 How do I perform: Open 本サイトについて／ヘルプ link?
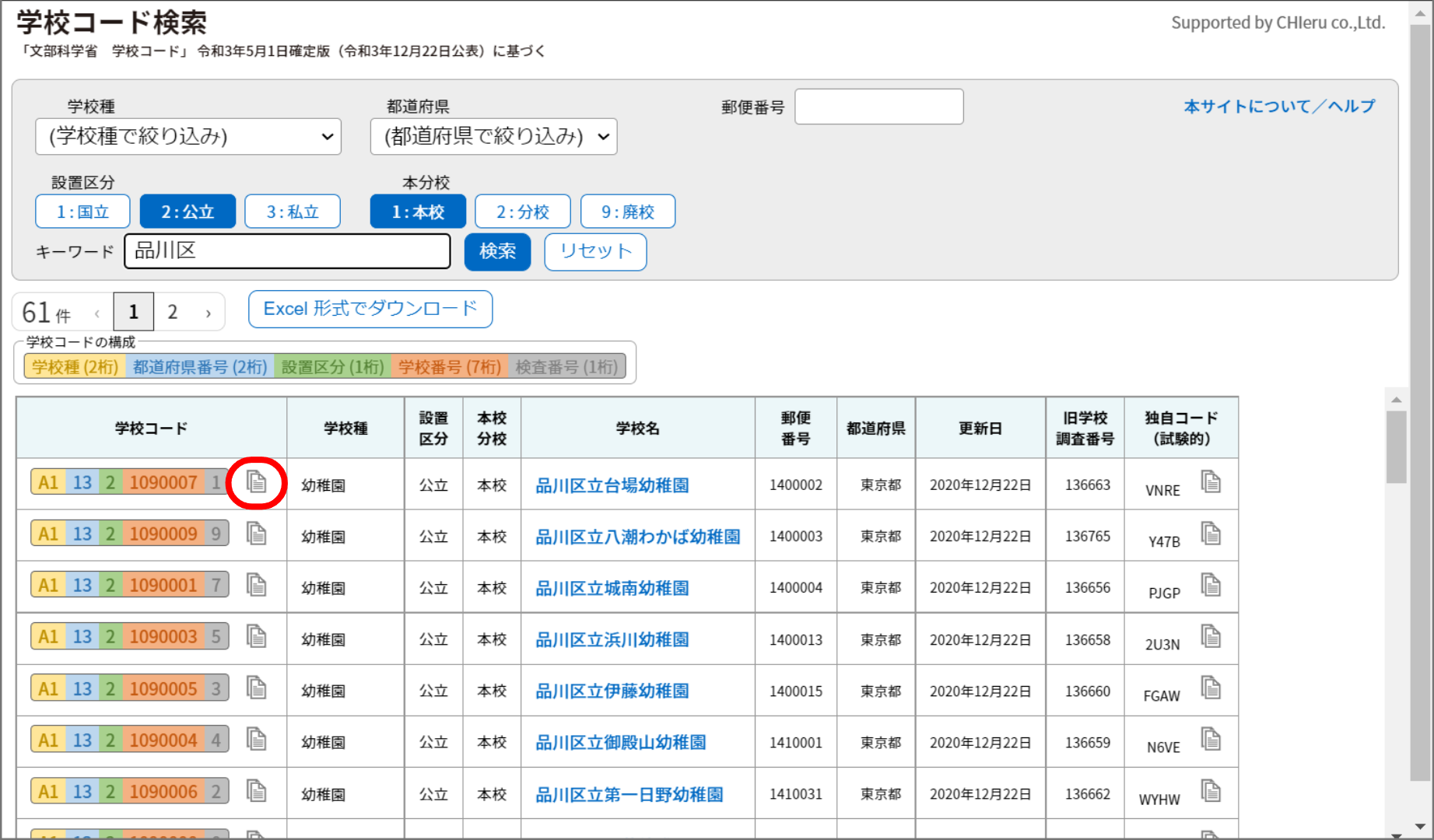tap(1279, 107)
